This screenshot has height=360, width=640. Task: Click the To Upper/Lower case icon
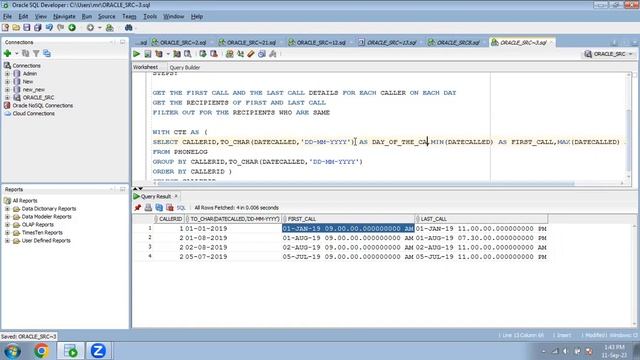coord(240,54)
